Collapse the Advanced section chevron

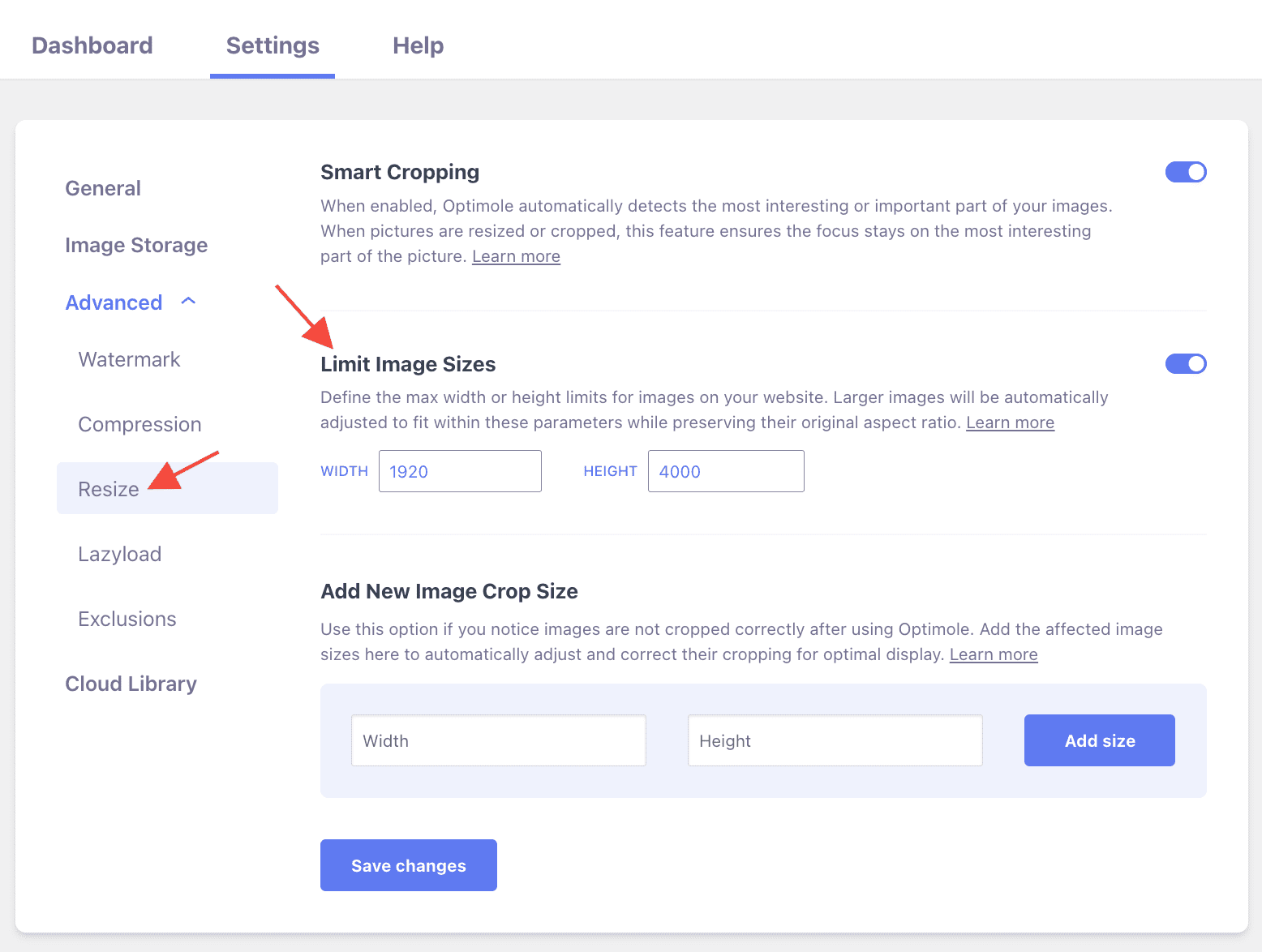188,302
